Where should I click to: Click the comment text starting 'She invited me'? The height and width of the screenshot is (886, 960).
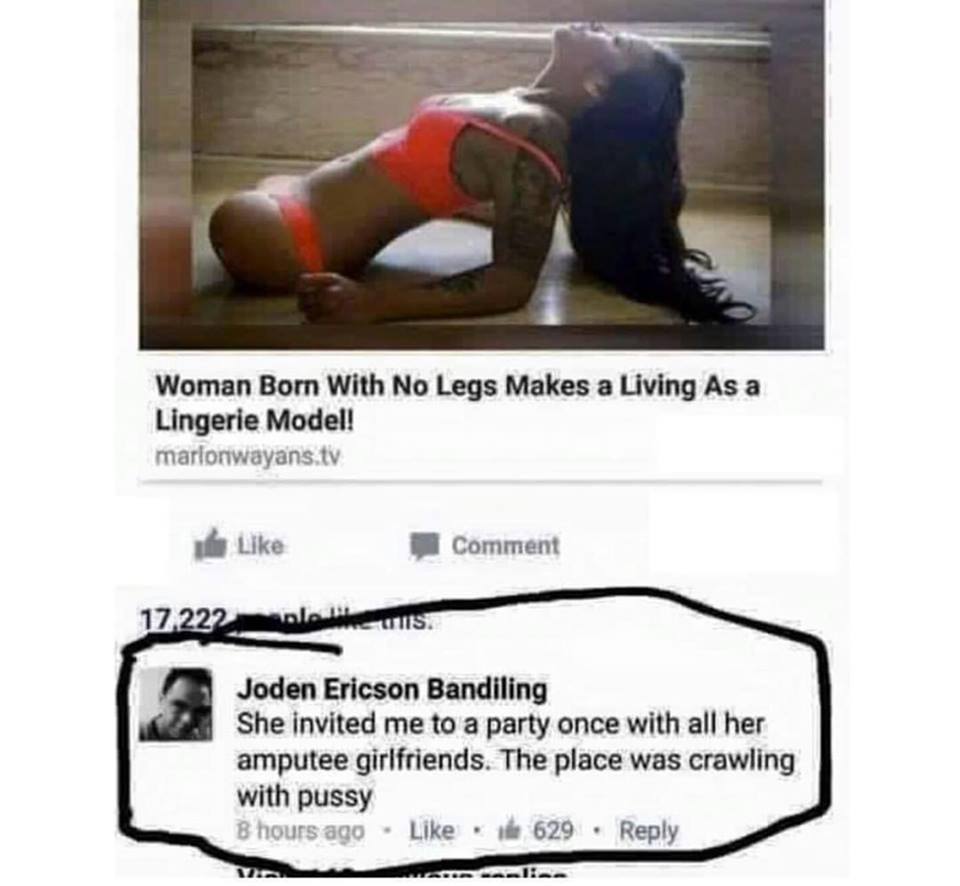515,760
